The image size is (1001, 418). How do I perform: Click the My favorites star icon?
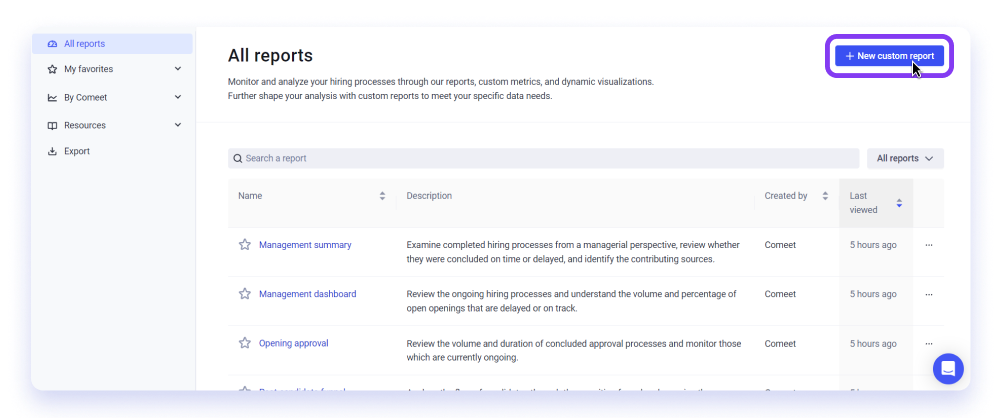pyautogui.click(x=52, y=69)
